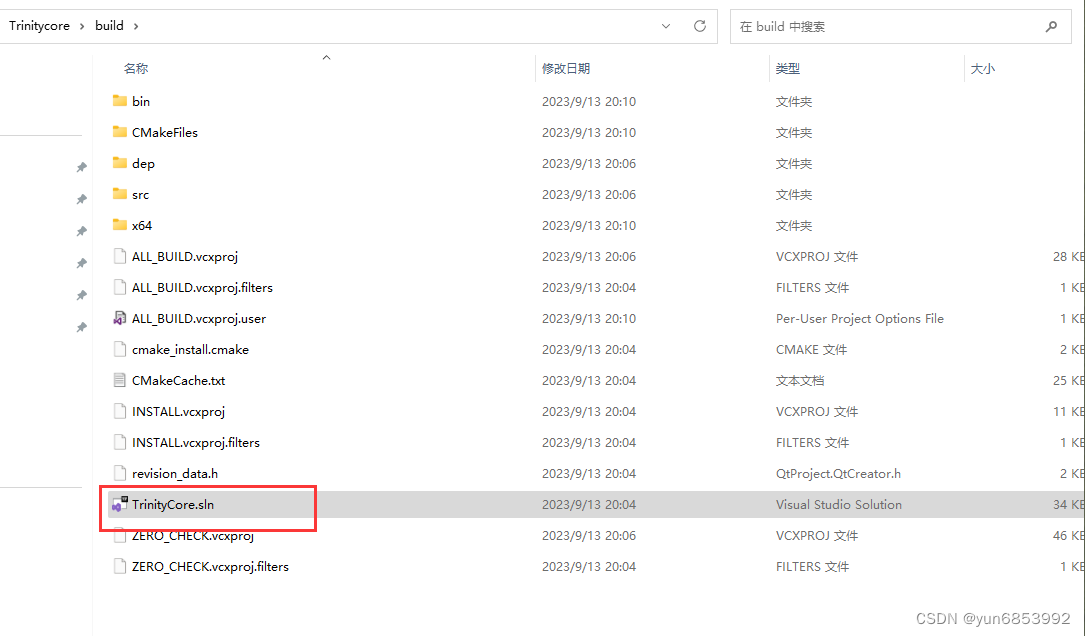The height and width of the screenshot is (636, 1085).
Task: Select the file name revision_data.h
Action: point(175,473)
